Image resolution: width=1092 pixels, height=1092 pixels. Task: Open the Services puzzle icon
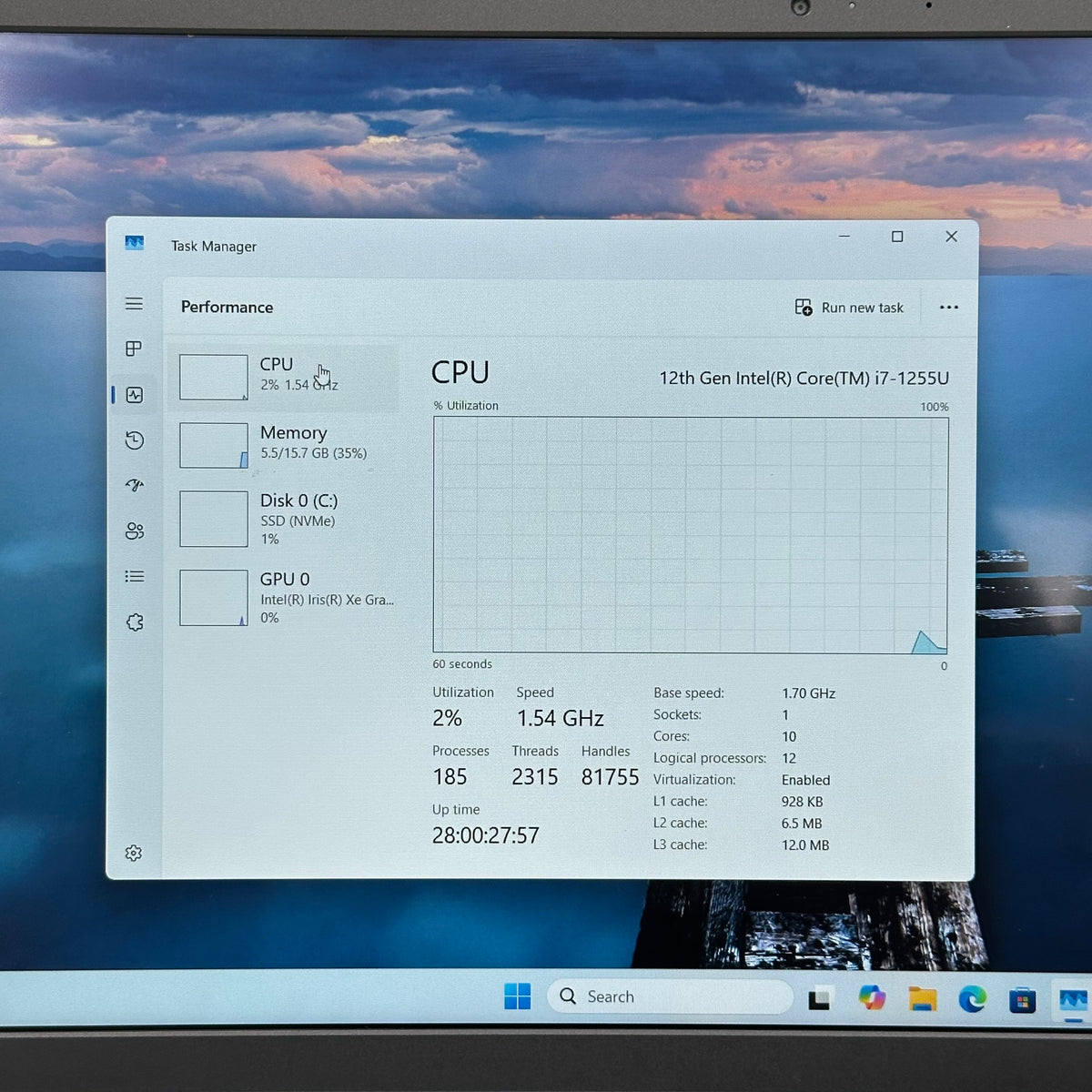[x=135, y=622]
